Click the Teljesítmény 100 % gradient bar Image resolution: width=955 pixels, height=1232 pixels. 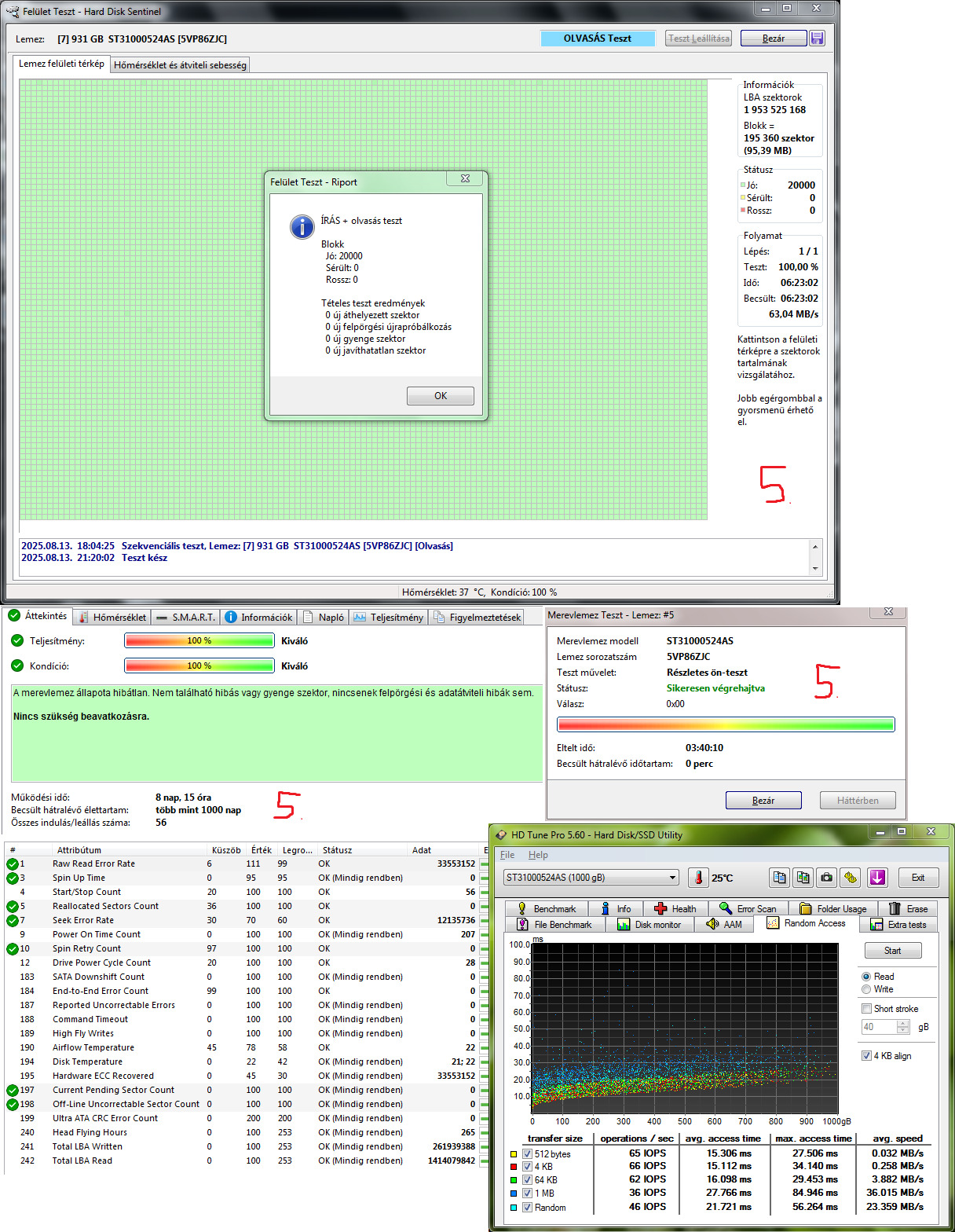tap(199, 640)
